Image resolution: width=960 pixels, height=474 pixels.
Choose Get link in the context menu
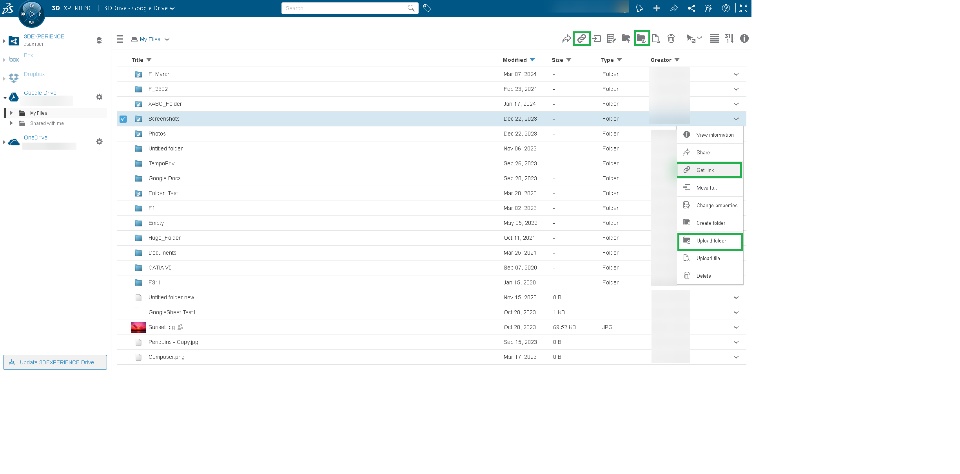click(x=710, y=170)
